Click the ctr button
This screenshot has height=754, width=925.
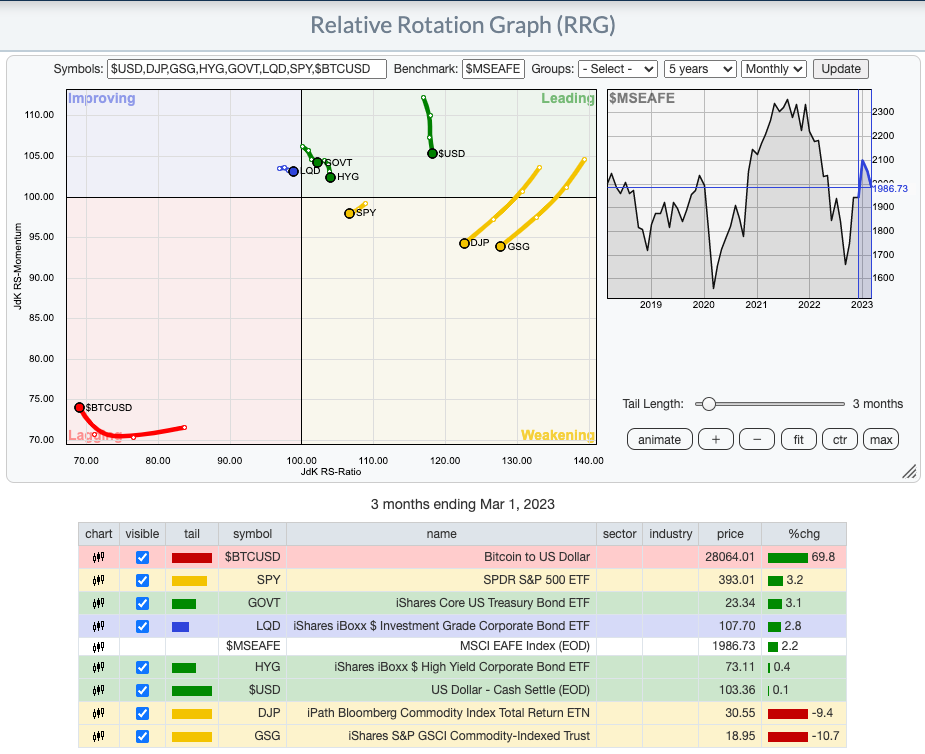coord(839,440)
